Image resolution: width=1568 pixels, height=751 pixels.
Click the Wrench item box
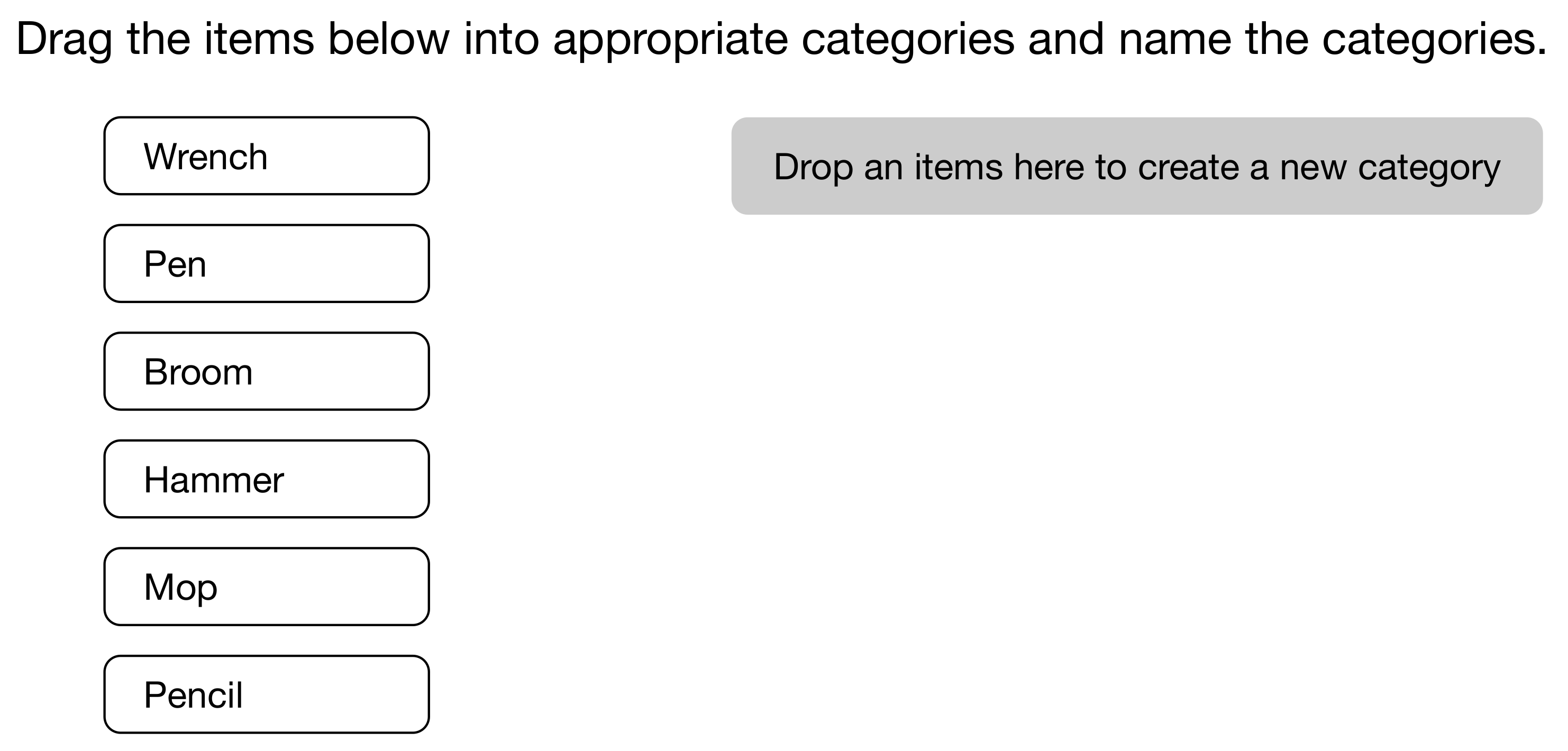267,156
